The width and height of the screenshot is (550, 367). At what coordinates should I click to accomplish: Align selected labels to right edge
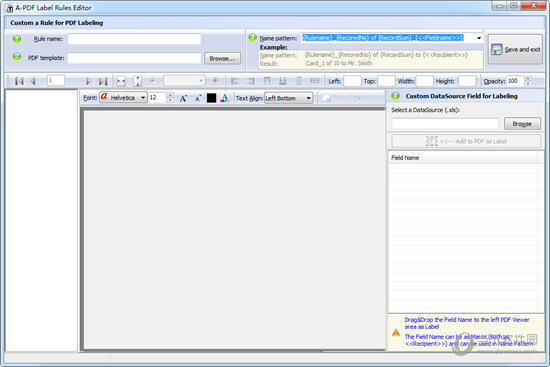250,81
